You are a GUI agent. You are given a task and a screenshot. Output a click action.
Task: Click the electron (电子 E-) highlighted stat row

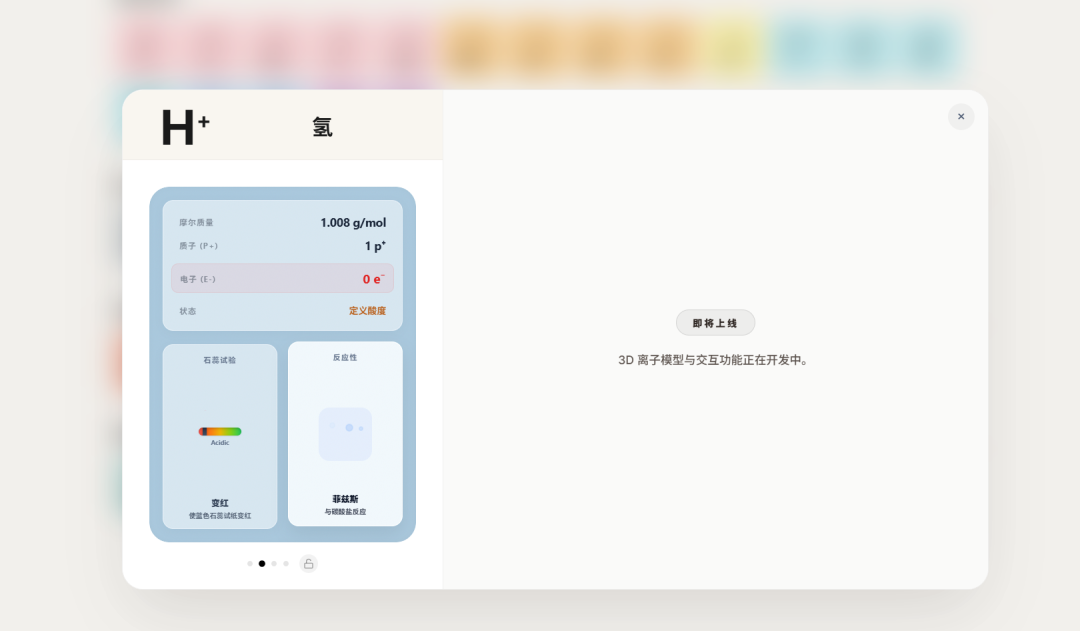[282, 277]
